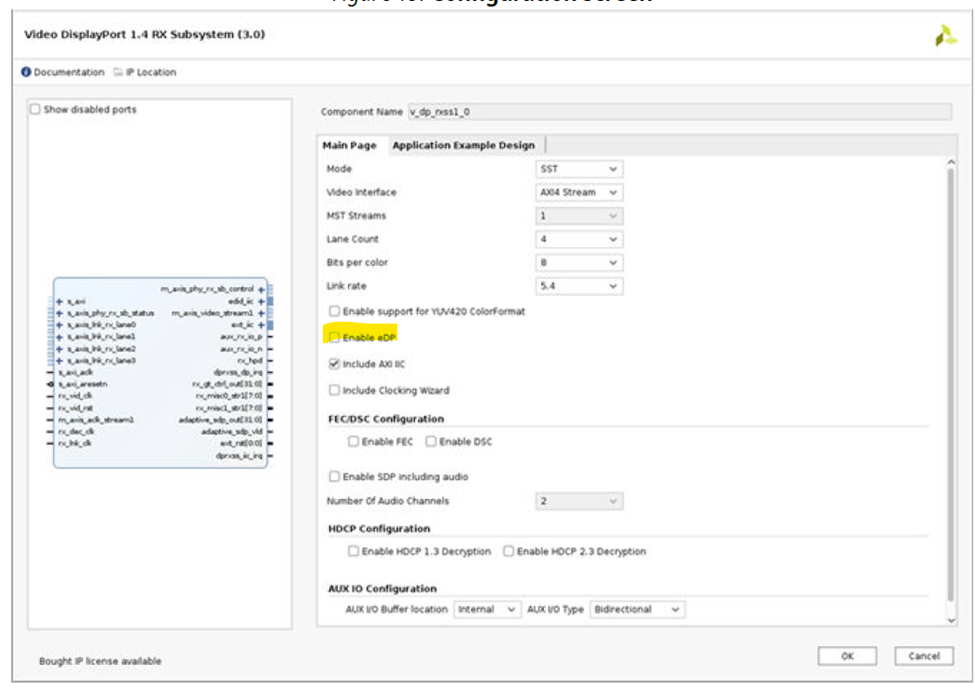Expand the edid_iic port plus icon
The height and width of the screenshot is (691, 975).
pos(261,301)
